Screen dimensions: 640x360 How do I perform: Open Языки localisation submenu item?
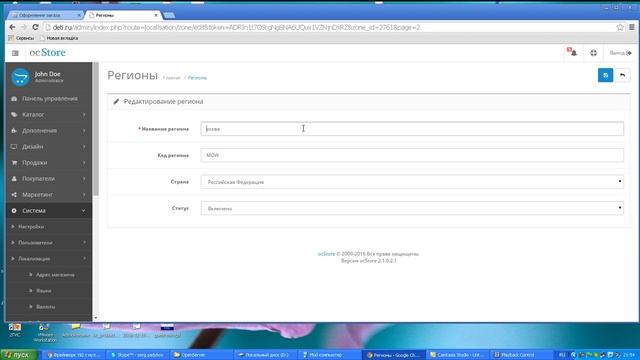pos(44,291)
